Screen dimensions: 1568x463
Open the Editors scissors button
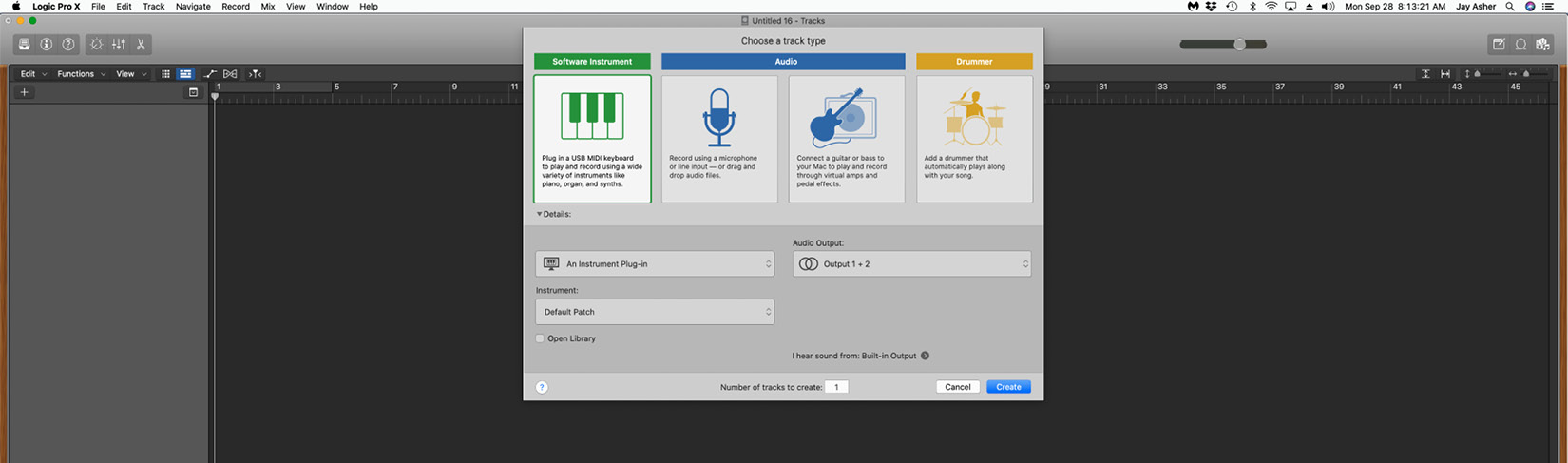[x=141, y=44]
